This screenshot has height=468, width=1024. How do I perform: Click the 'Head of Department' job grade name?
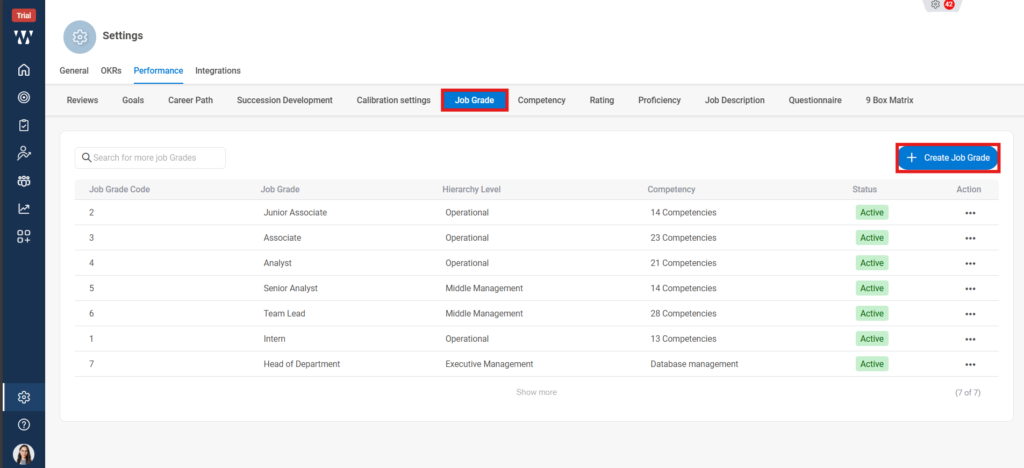point(302,364)
